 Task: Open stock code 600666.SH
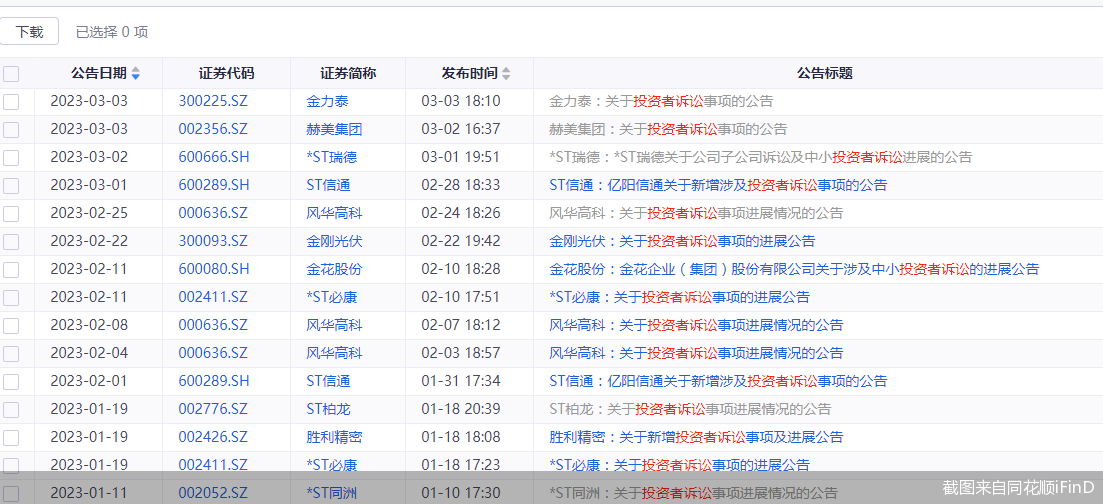(213, 157)
